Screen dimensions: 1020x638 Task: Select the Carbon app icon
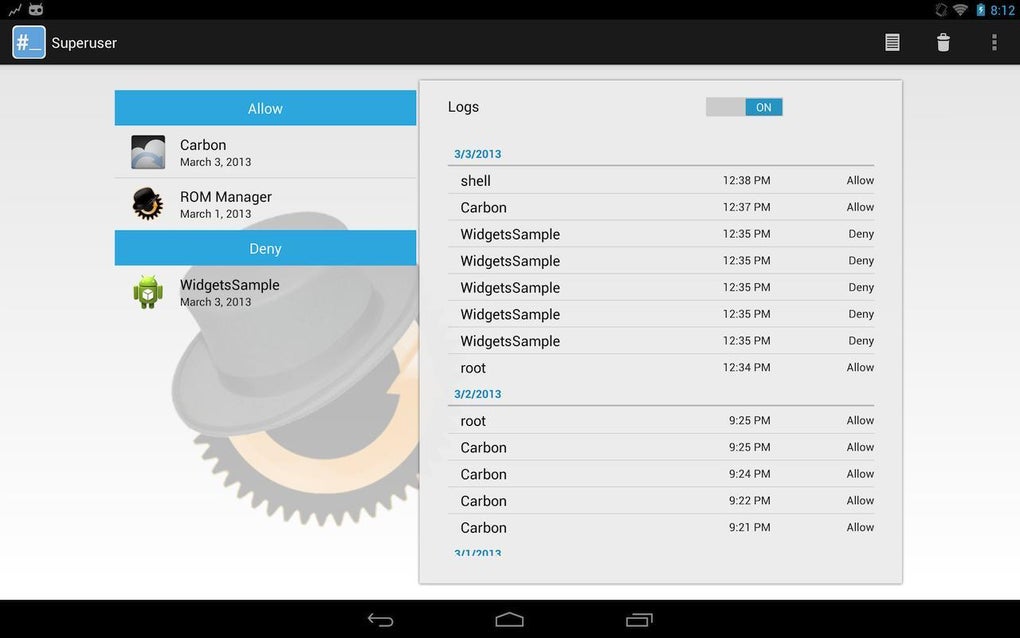(148, 152)
